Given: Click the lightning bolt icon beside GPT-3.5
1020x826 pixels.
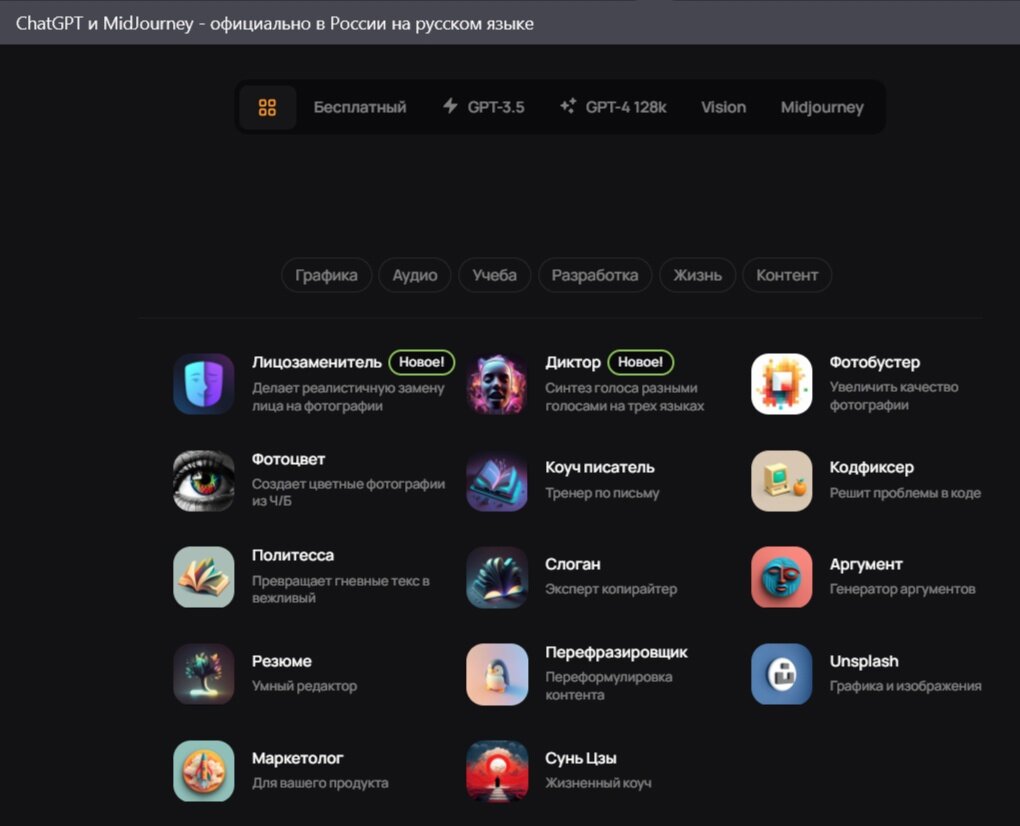Looking at the screenshot, I should pos(450,106).
